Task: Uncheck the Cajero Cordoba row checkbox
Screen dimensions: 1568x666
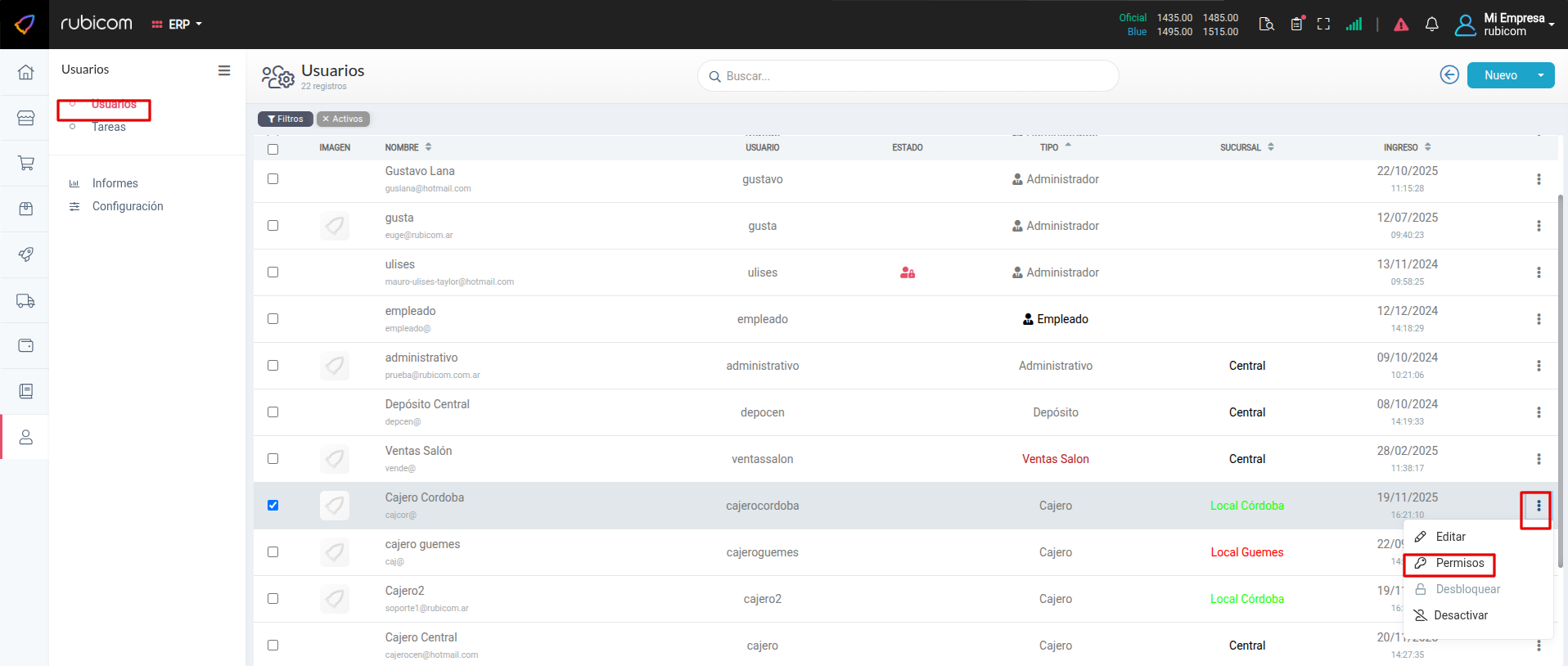Action: pos(273,506)
